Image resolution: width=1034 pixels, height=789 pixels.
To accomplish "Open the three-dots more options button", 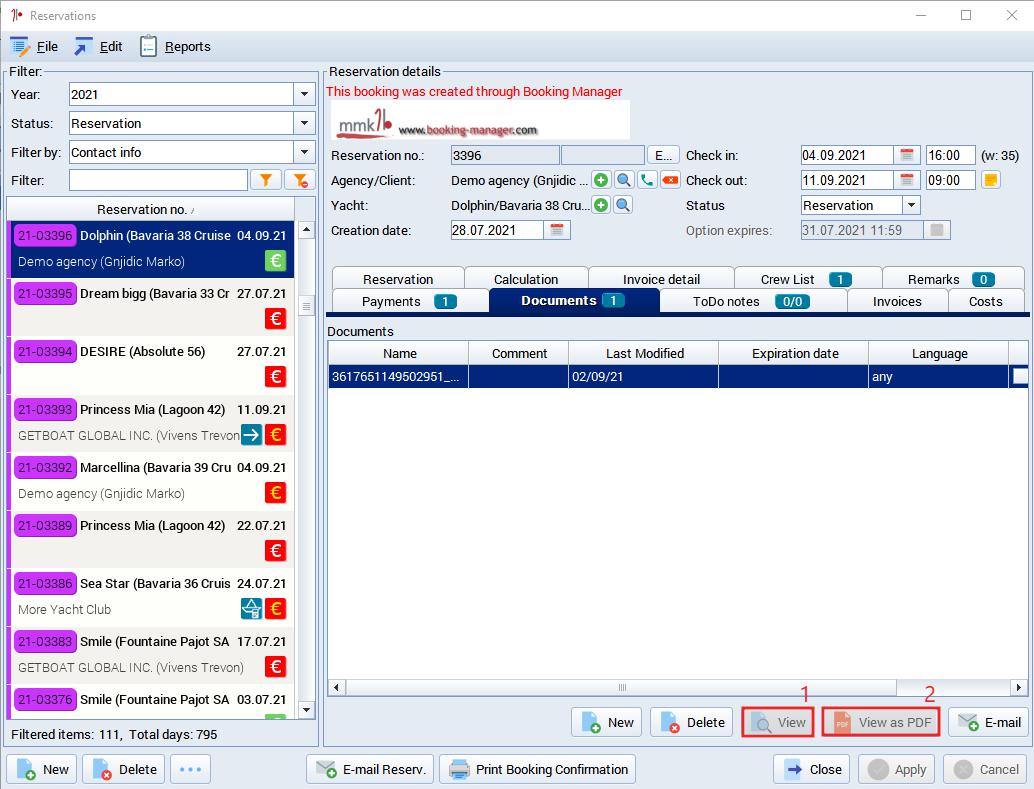I will pos(191,769).
